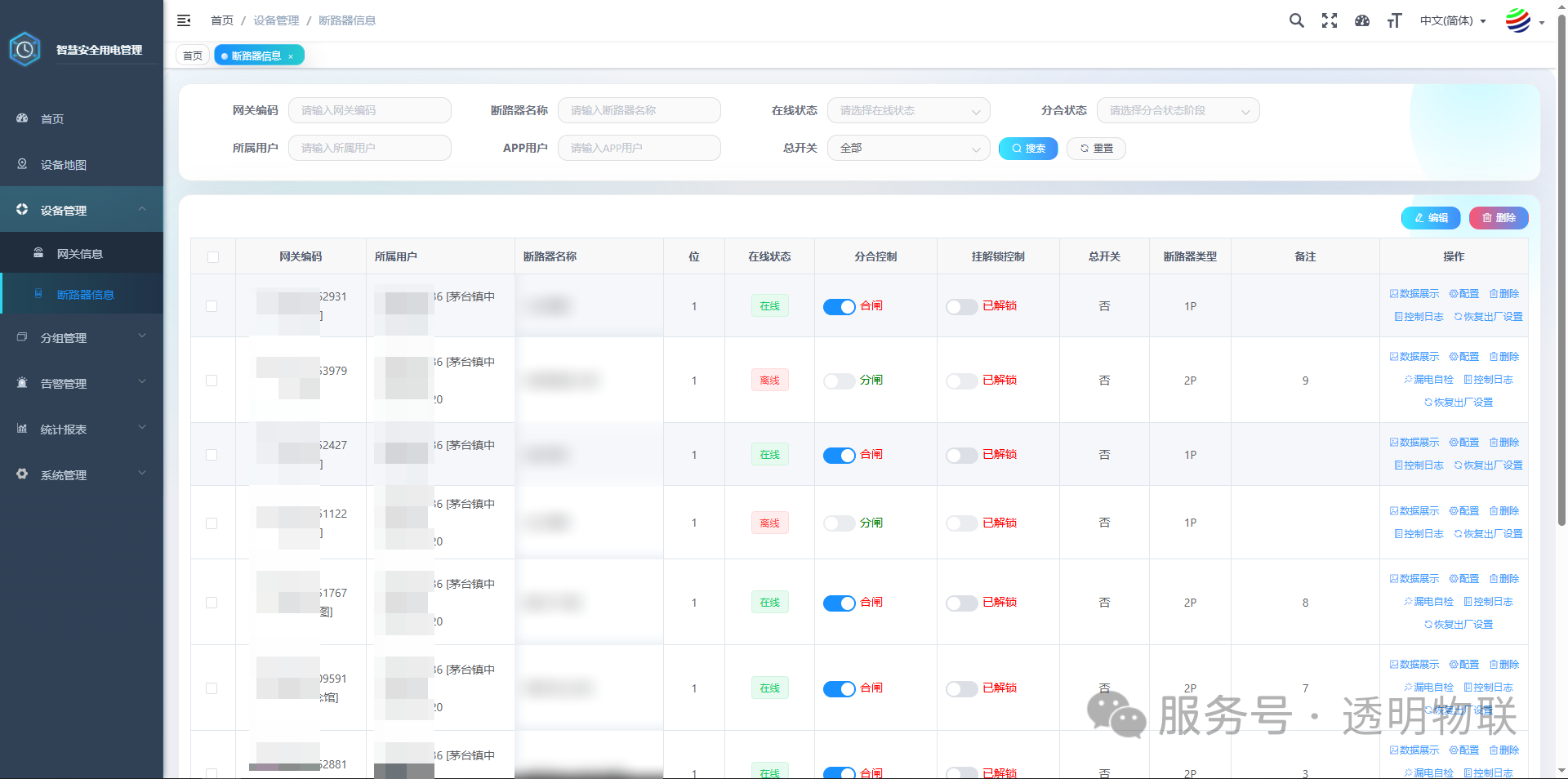This screenshot has width=1568, height=779.
Task: Focus the 断路器名称 input field
Action: click(639, 110)
